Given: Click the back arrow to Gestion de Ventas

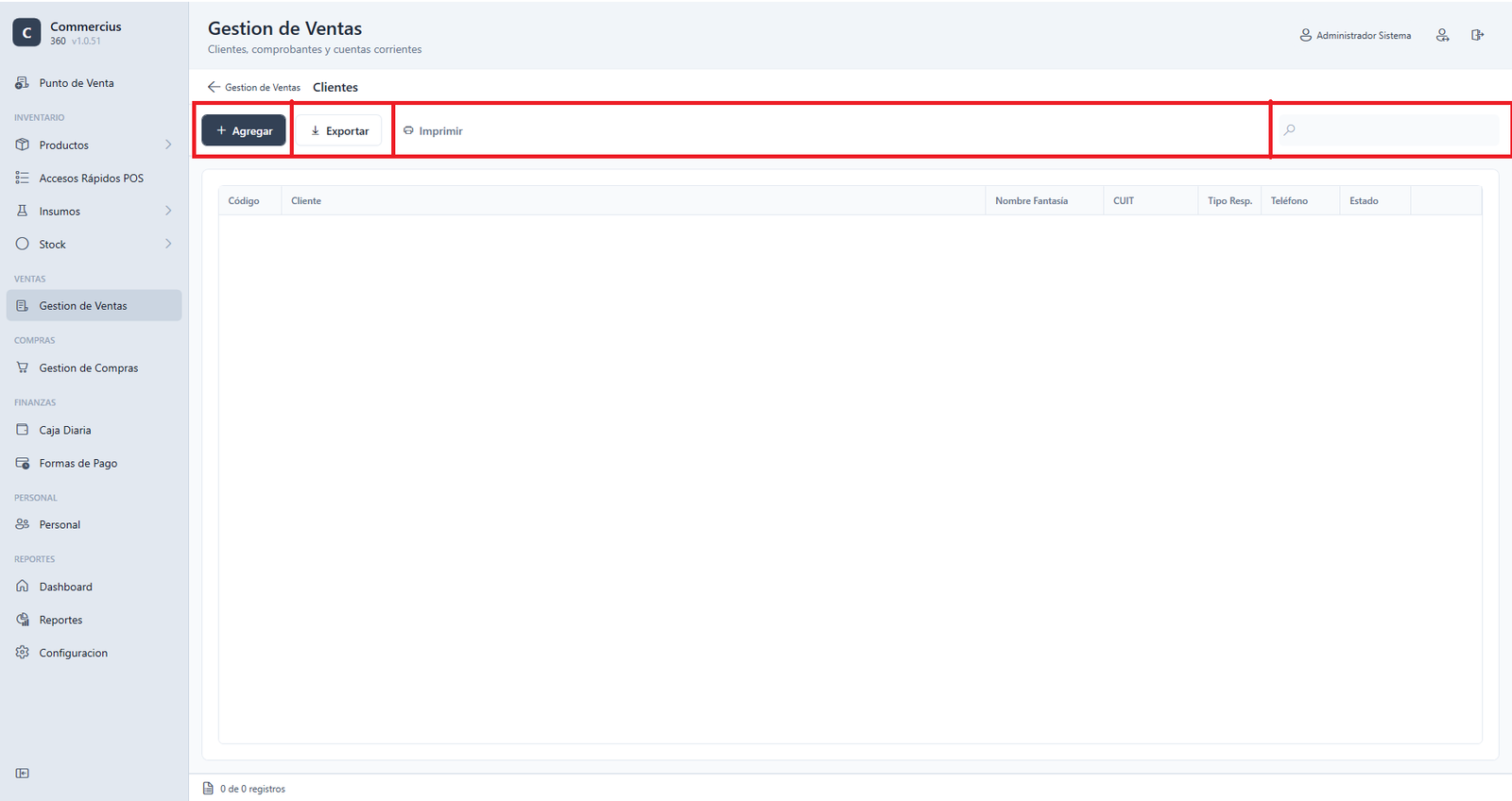Looking at the screenshot, I should [214, 87].
